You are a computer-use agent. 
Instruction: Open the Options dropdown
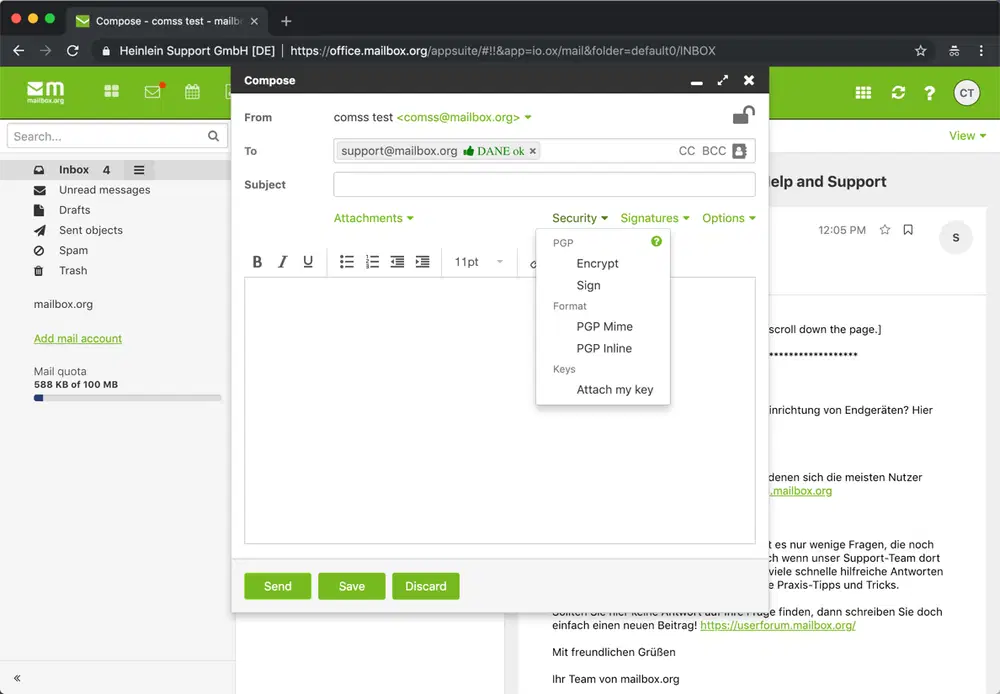729,218
